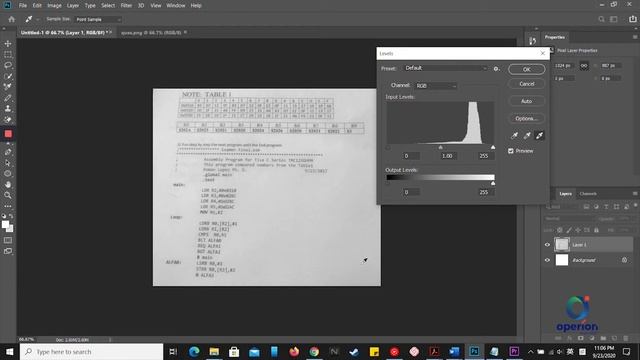
Task: Select the Zoom magnifier tool
Action: tap(8, 196)
